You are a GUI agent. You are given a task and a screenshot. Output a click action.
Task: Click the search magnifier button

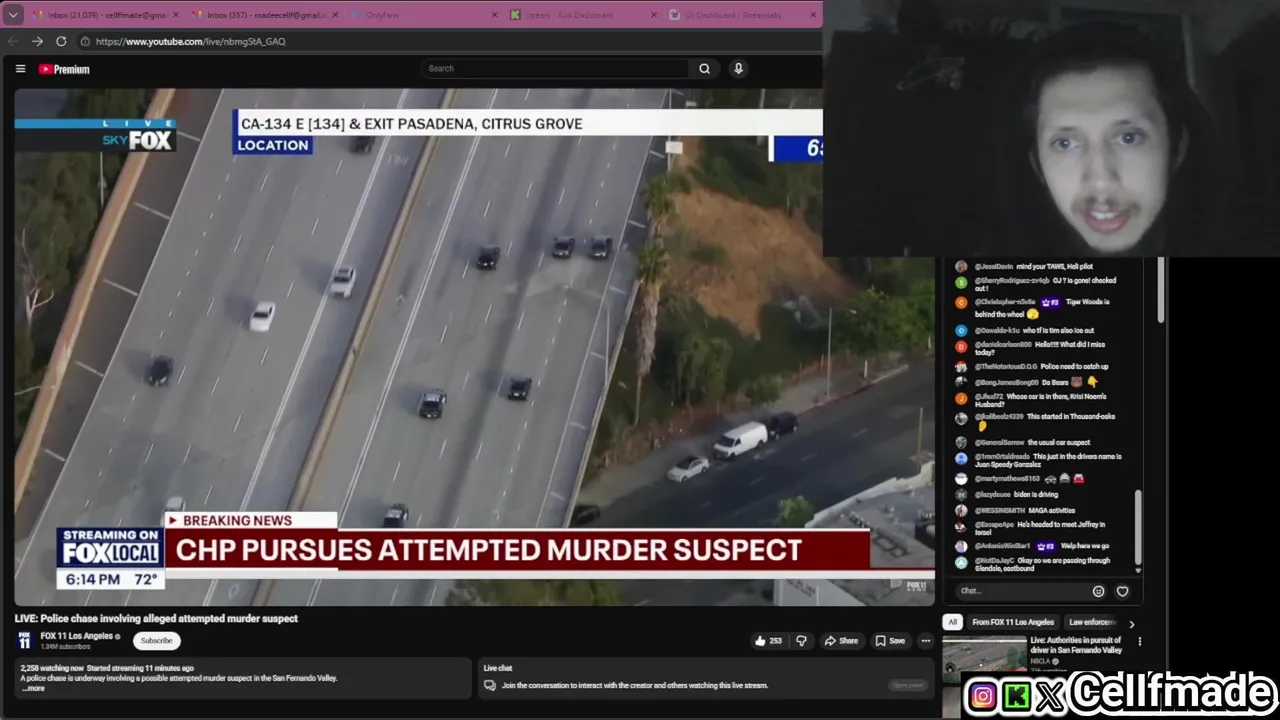(x=704, y=68)
